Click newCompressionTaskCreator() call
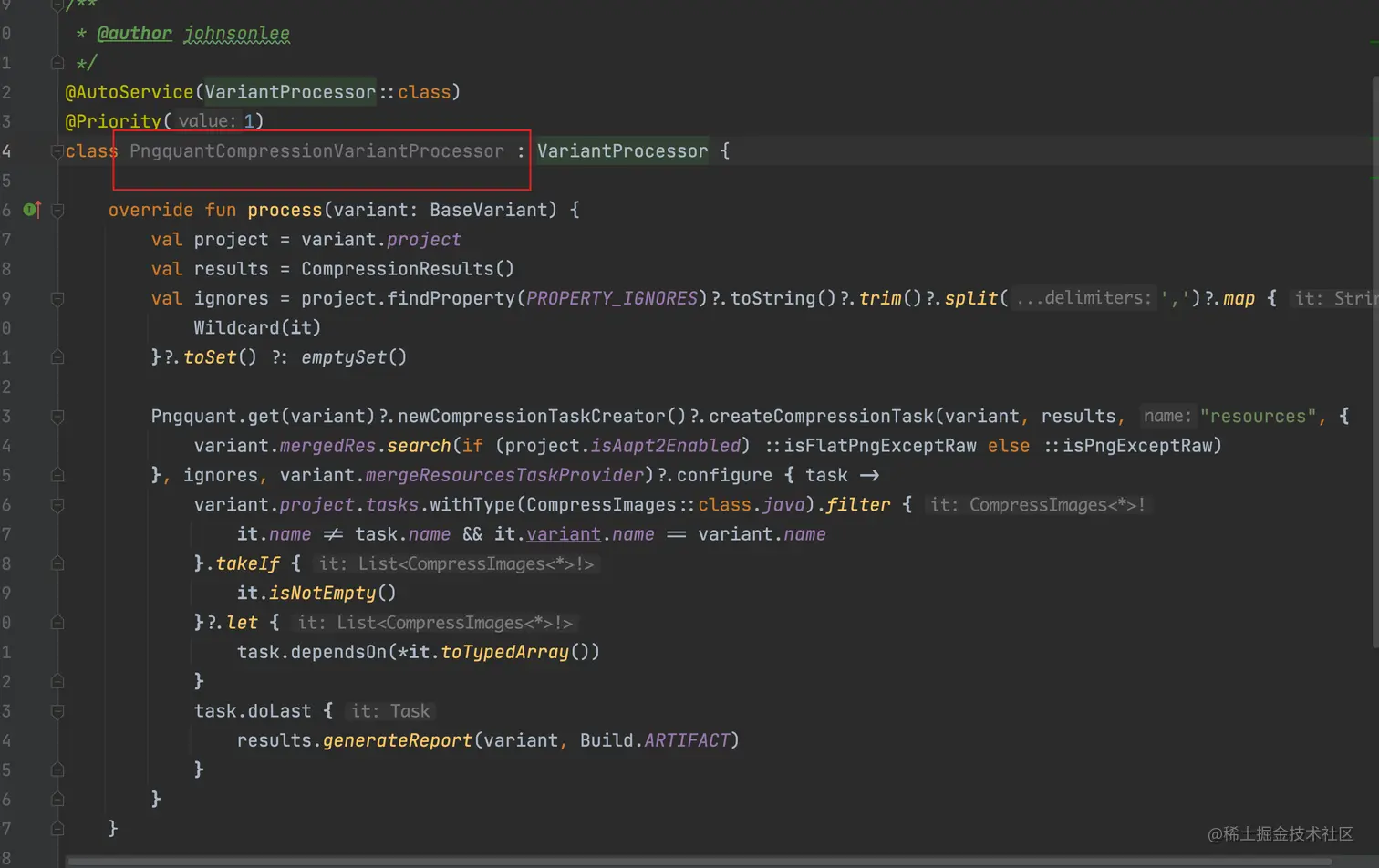This screenshot has height=868, width=1379. coord(542,417)
